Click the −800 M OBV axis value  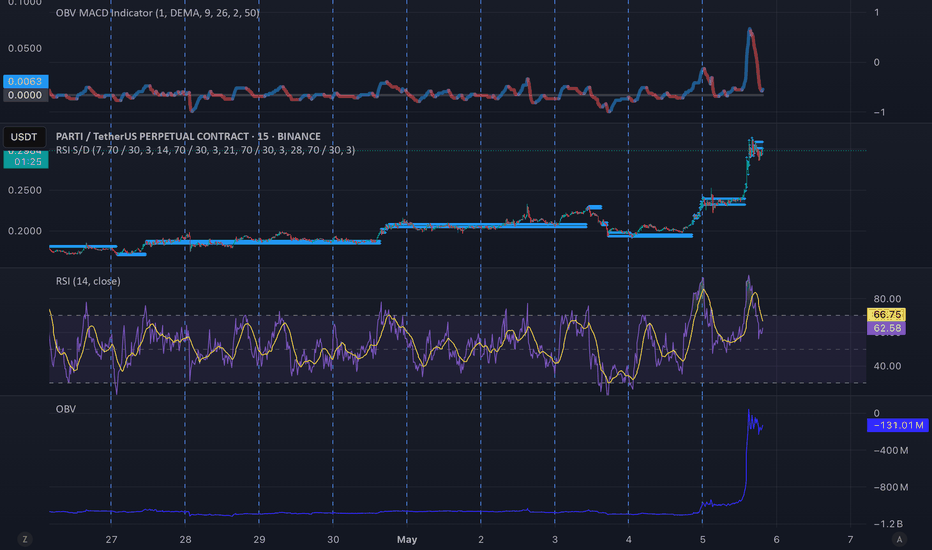point(890,487)
